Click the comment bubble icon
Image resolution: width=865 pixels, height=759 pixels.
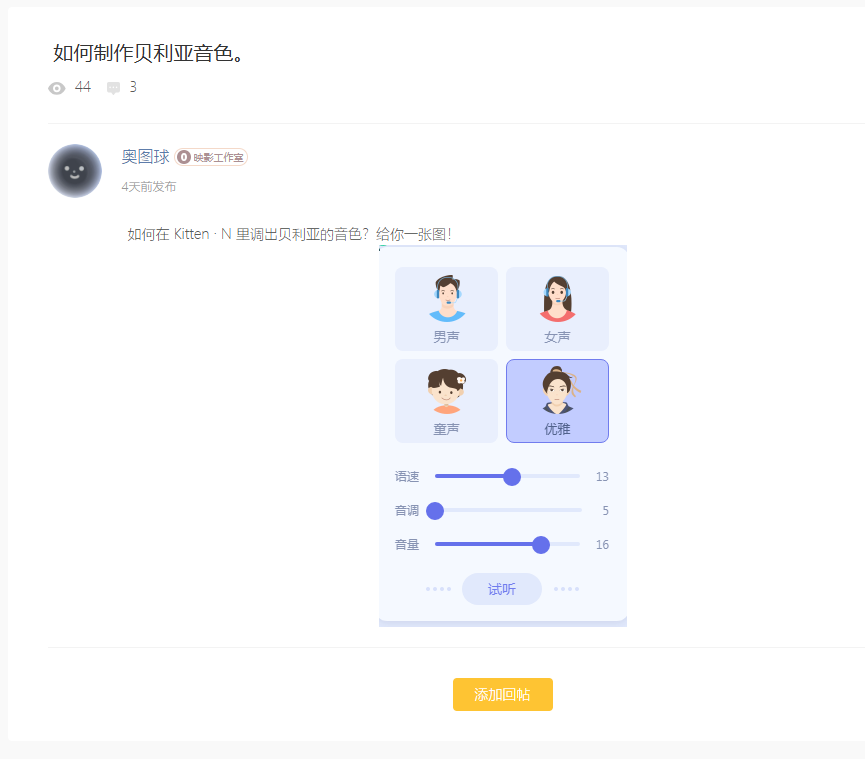pos(113,88)
